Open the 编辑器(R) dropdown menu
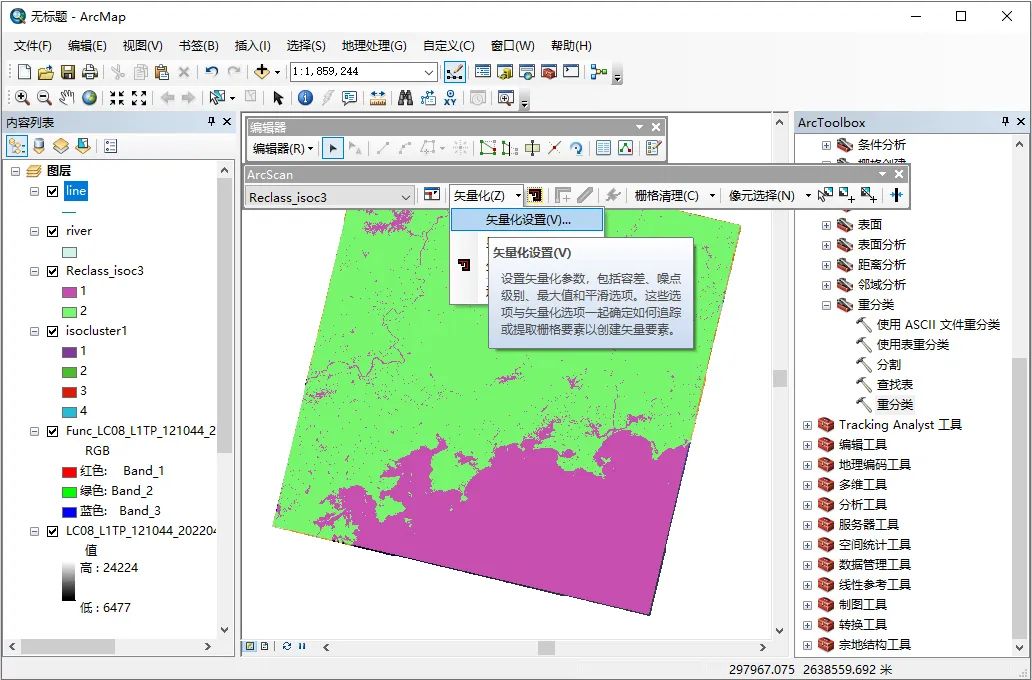The width and height of the screenshot is (1032, 680). click(x=283, y=148)
